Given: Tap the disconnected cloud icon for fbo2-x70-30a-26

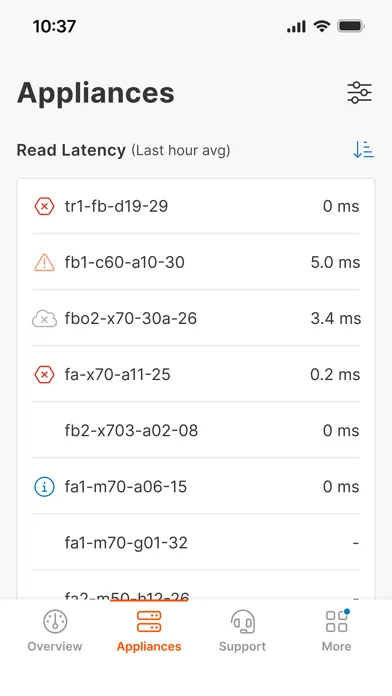Looking at the screenshot, I should point(44,319).
